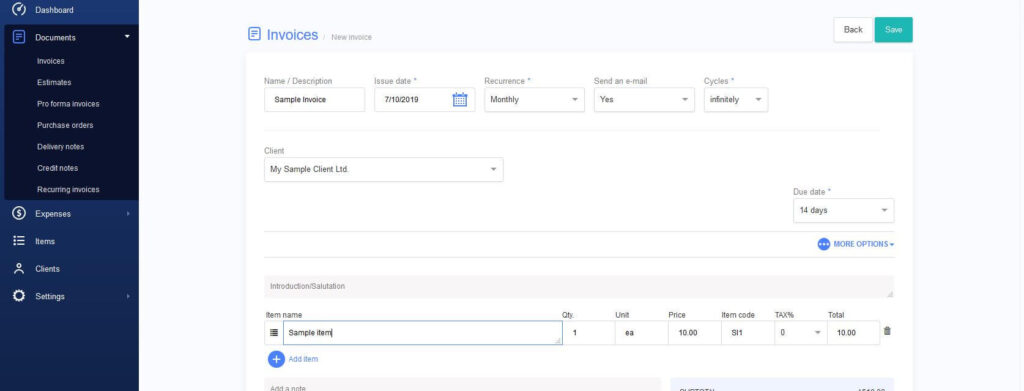This screenshot has width=1024, height=391.
Task: Open Credit notes in sidebar
Action: 57,168
